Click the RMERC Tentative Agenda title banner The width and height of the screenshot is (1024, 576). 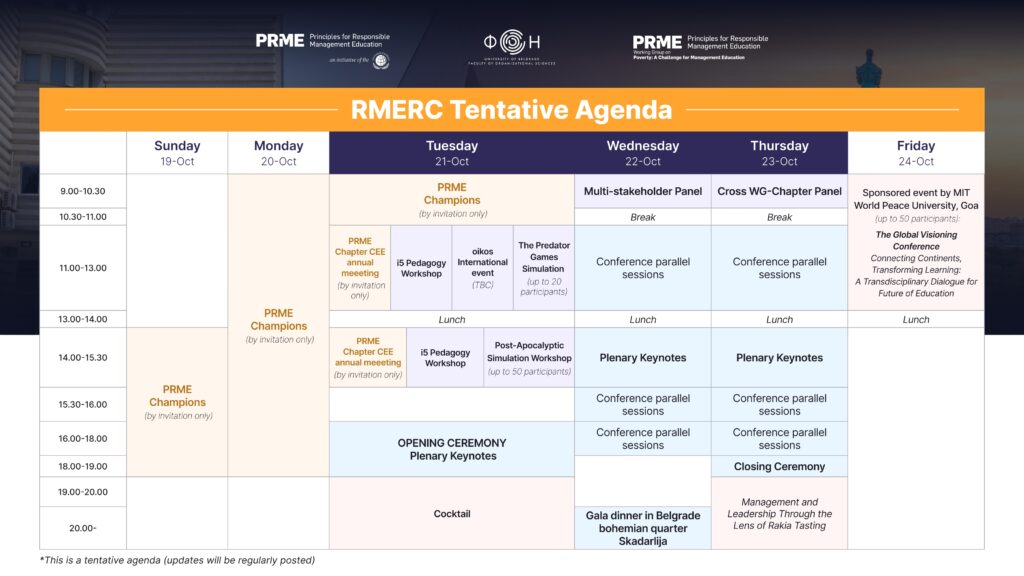(x=511, y=109)
